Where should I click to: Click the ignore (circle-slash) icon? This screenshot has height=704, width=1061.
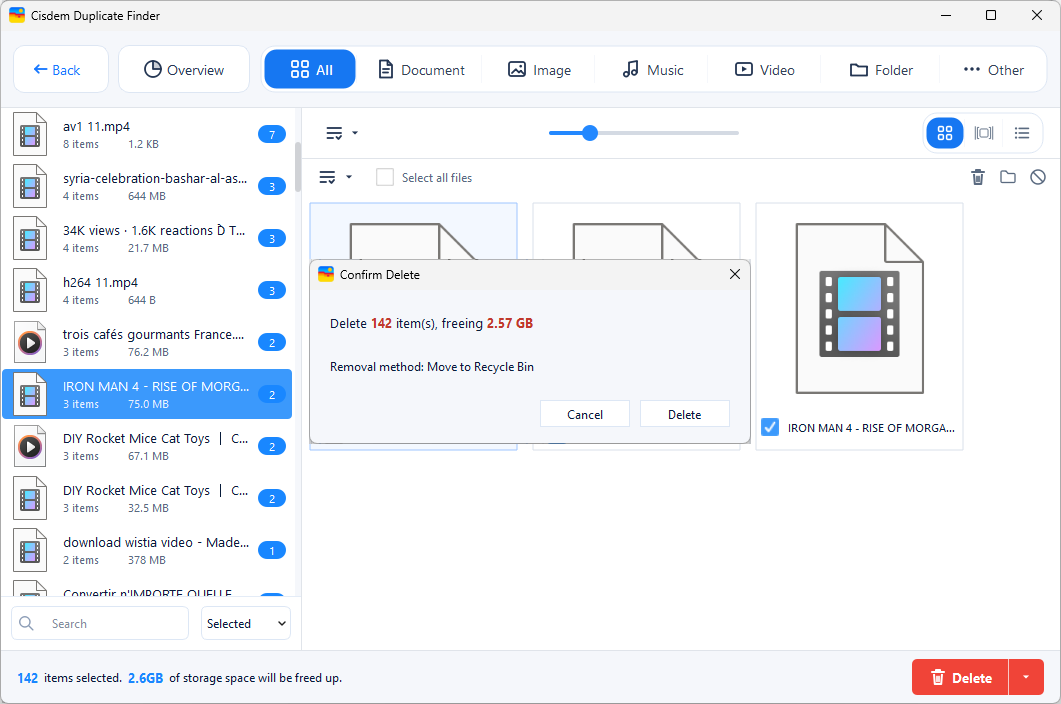[x=1037, y=177]
